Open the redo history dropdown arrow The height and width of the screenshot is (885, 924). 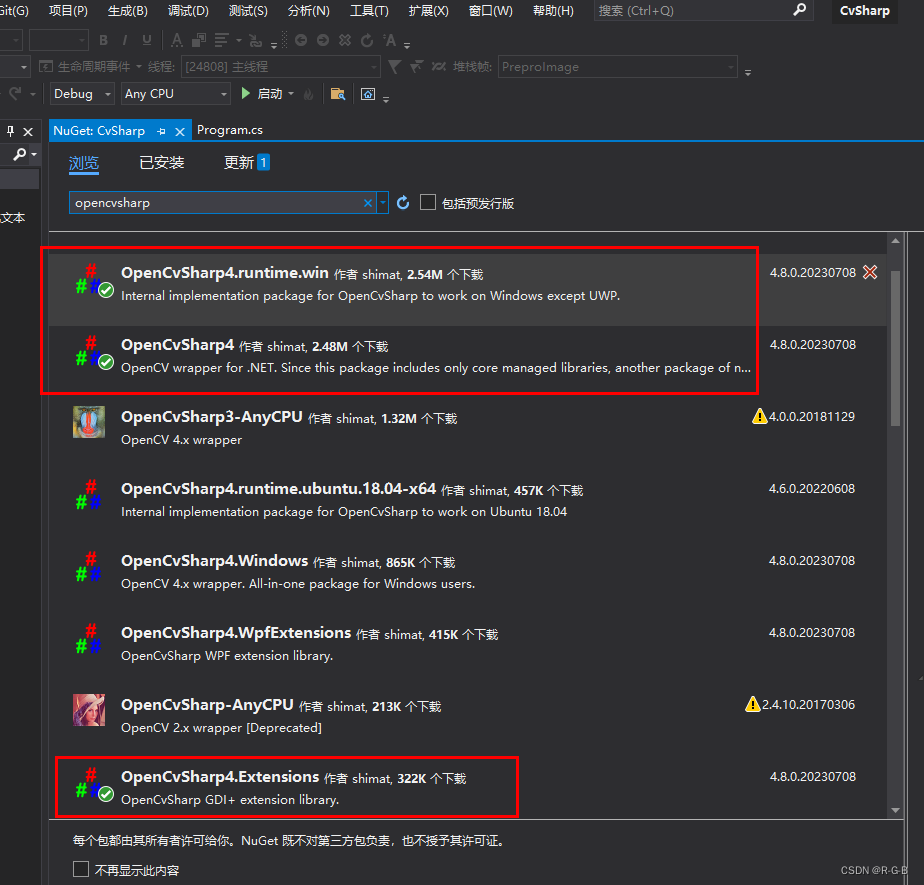[x=33, y=94]
